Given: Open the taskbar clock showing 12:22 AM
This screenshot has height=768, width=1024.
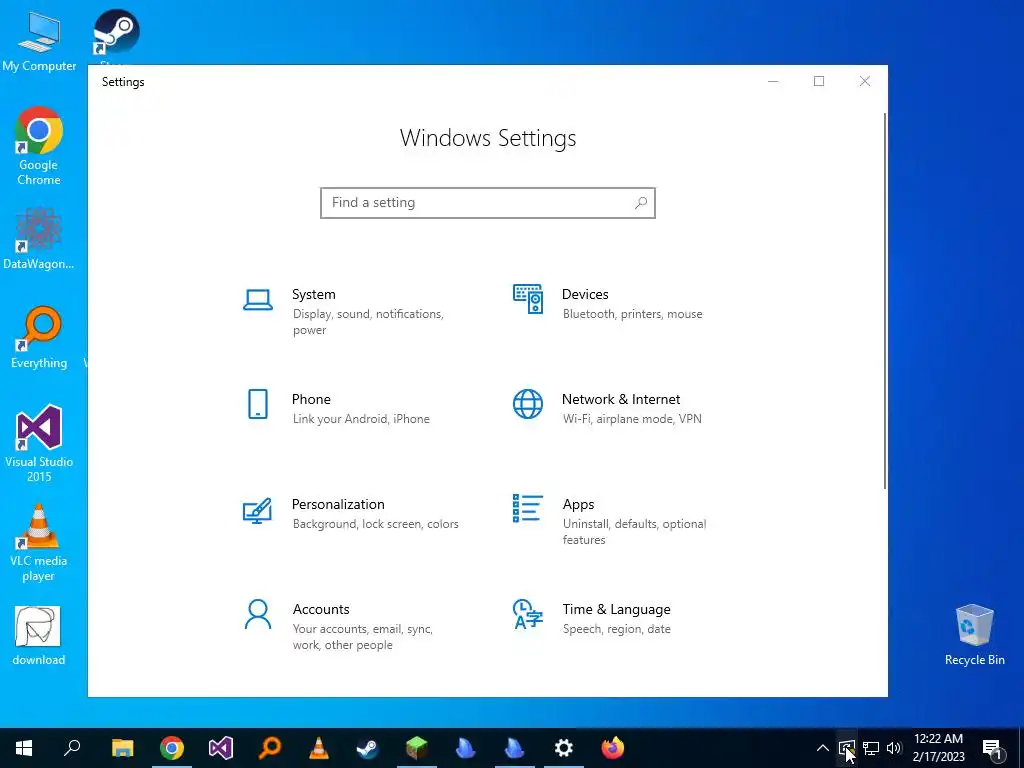Looking at the screenshot, I should [x=938, y=748].
